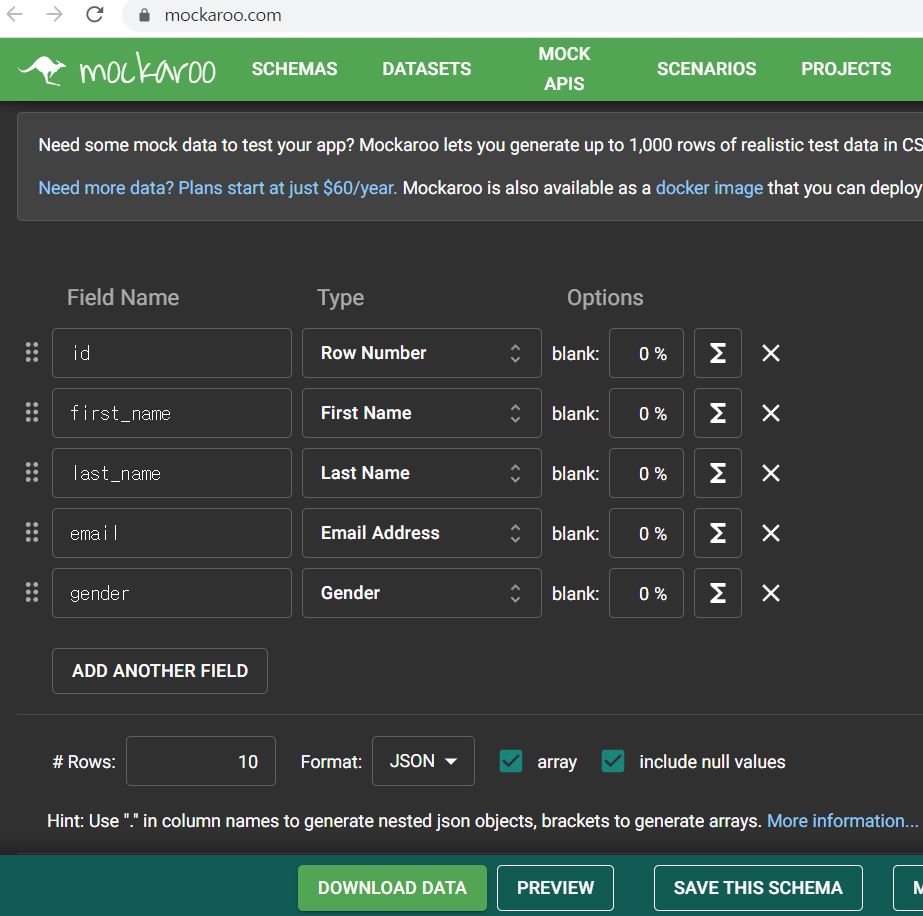Click blank percent input for gender
Viewport: 923px width, 916px height.
tap(646, 593)
